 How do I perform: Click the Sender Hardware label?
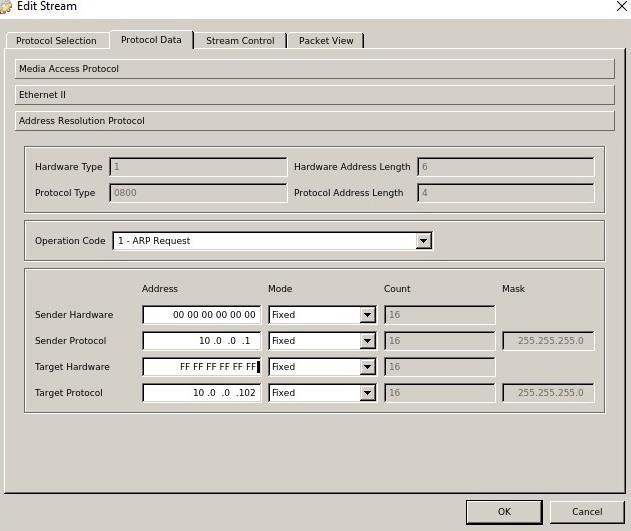74,315
